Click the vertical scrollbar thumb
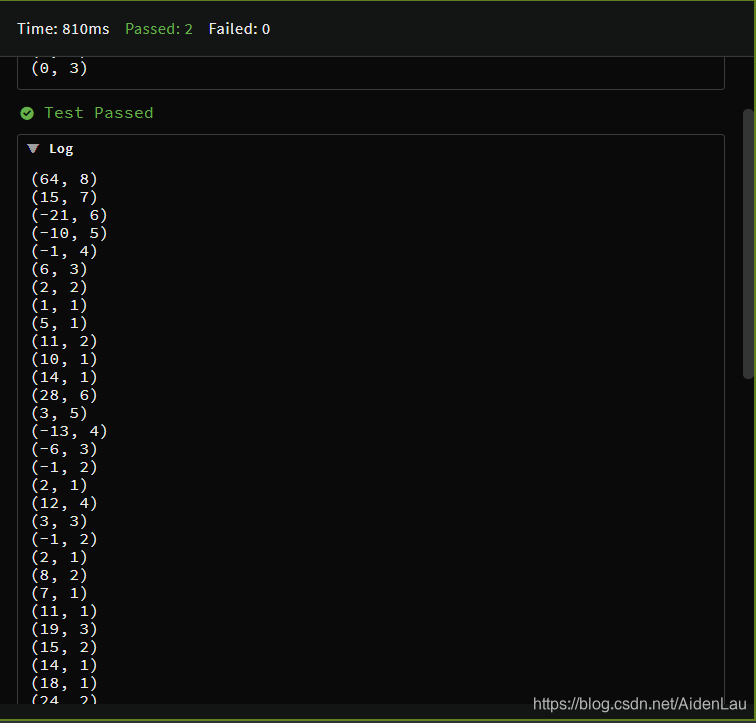 [748, 243]
